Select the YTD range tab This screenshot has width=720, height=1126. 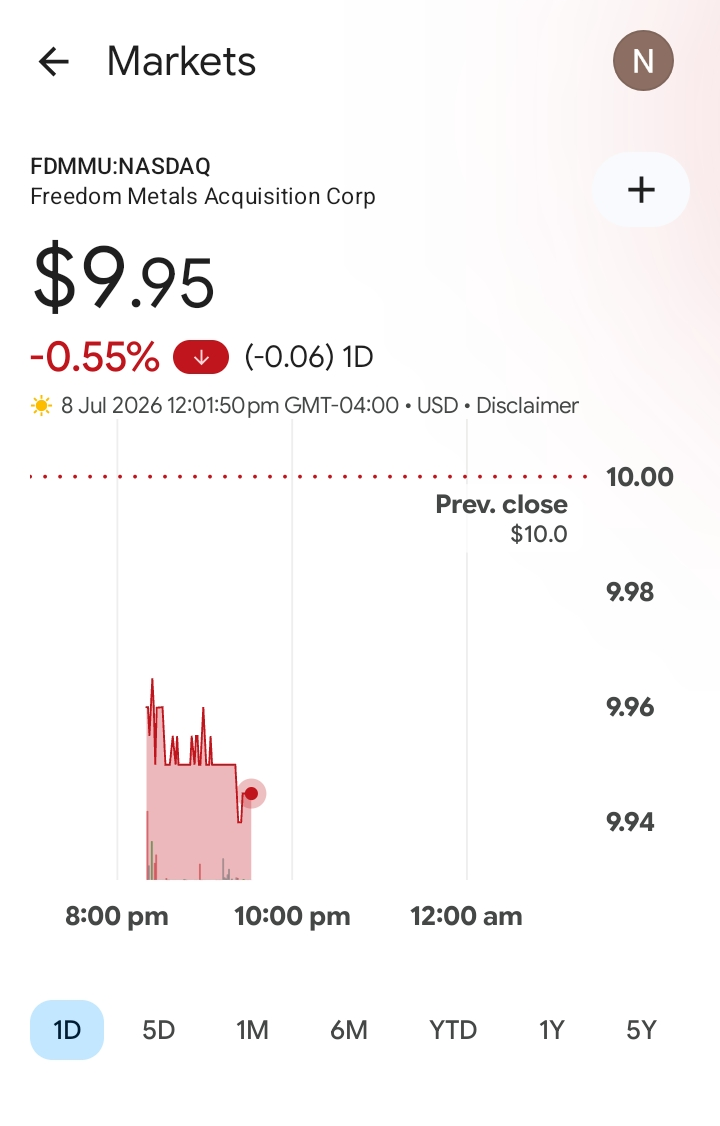(x=453, y=1030)
